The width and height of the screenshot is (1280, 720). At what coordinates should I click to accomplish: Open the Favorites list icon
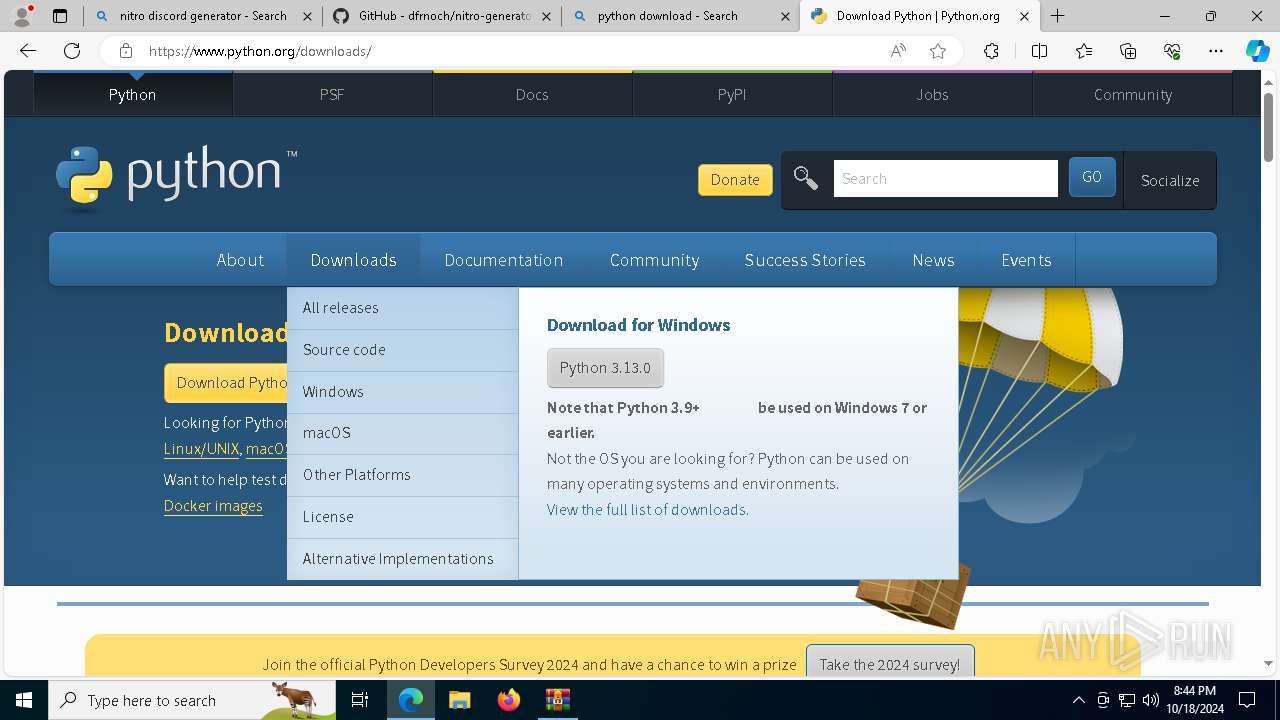(1084, 51)
